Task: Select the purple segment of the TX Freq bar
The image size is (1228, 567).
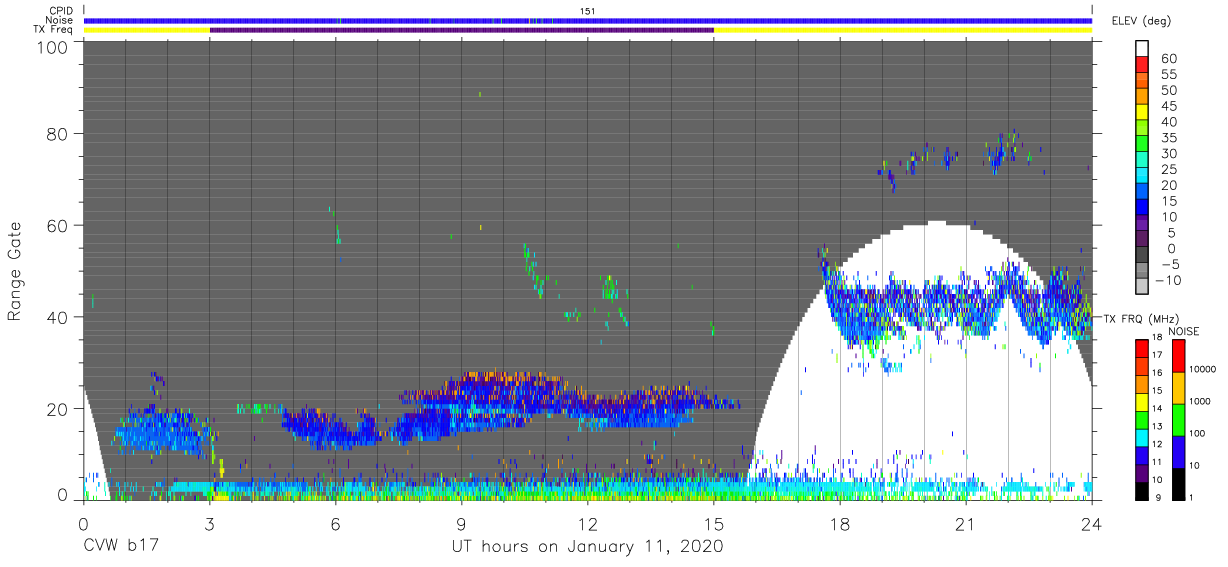Action: [462, 30]
